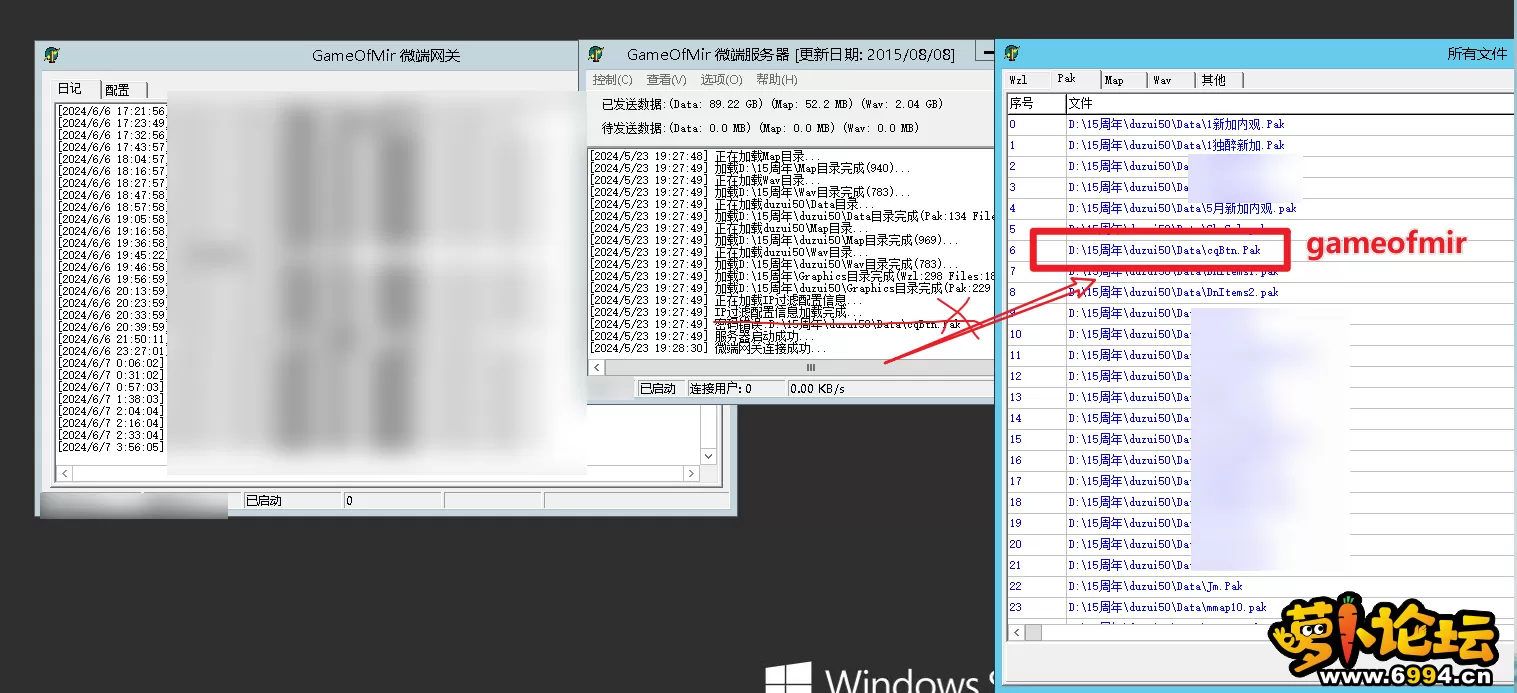This screenshot has height=693, width=1517.
Task: Click index 17 in the 序号 column
Action: pyautogui.click(x=1016, y=481)
